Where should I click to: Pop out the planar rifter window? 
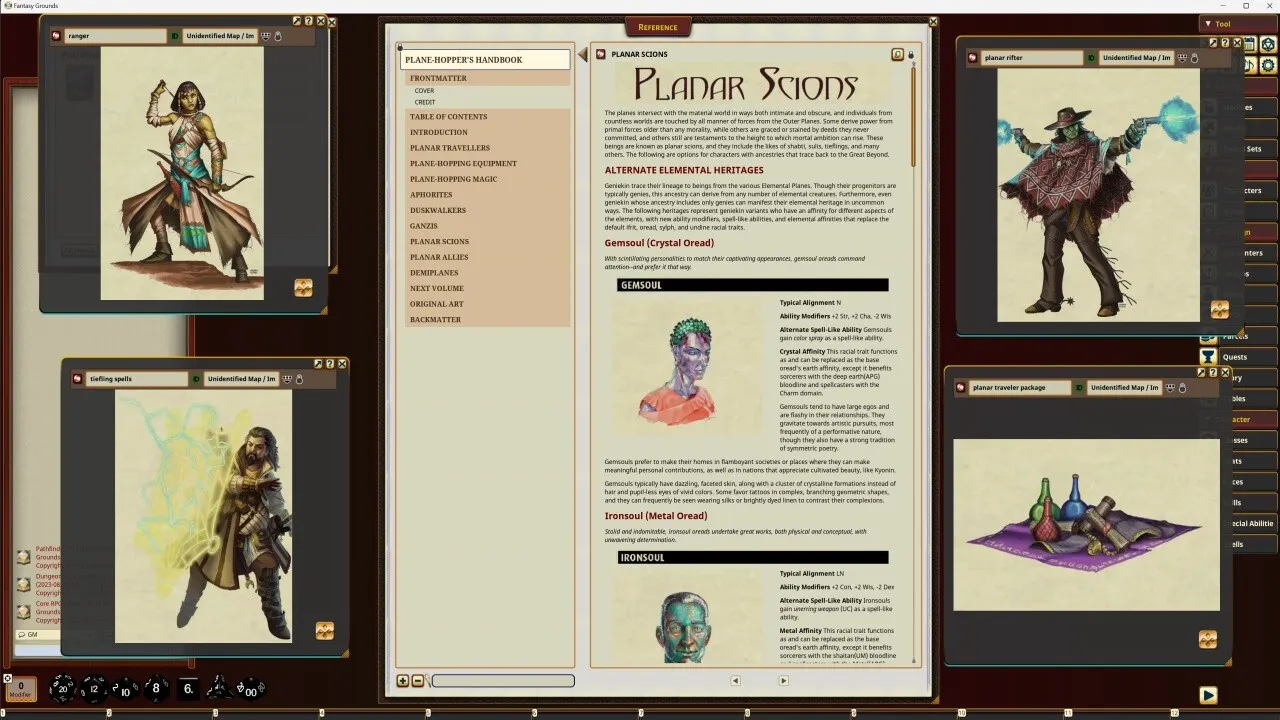1213,43
